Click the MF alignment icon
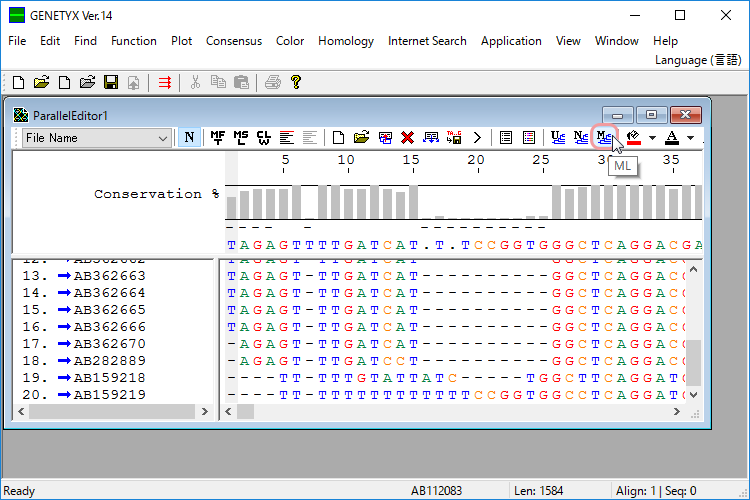750x500 pixels. 218,138
